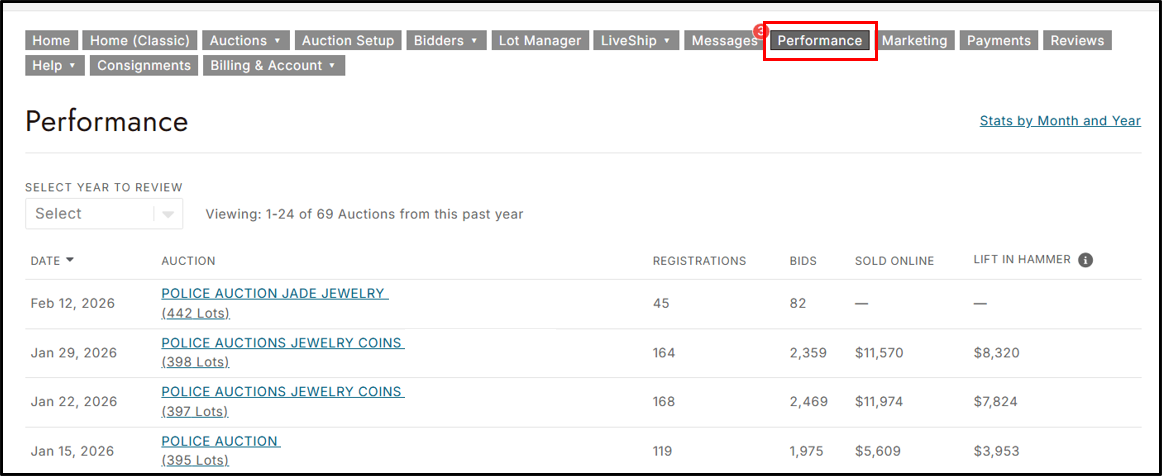
Task: Open the Home menu item
Action: [x=51, y=41]
